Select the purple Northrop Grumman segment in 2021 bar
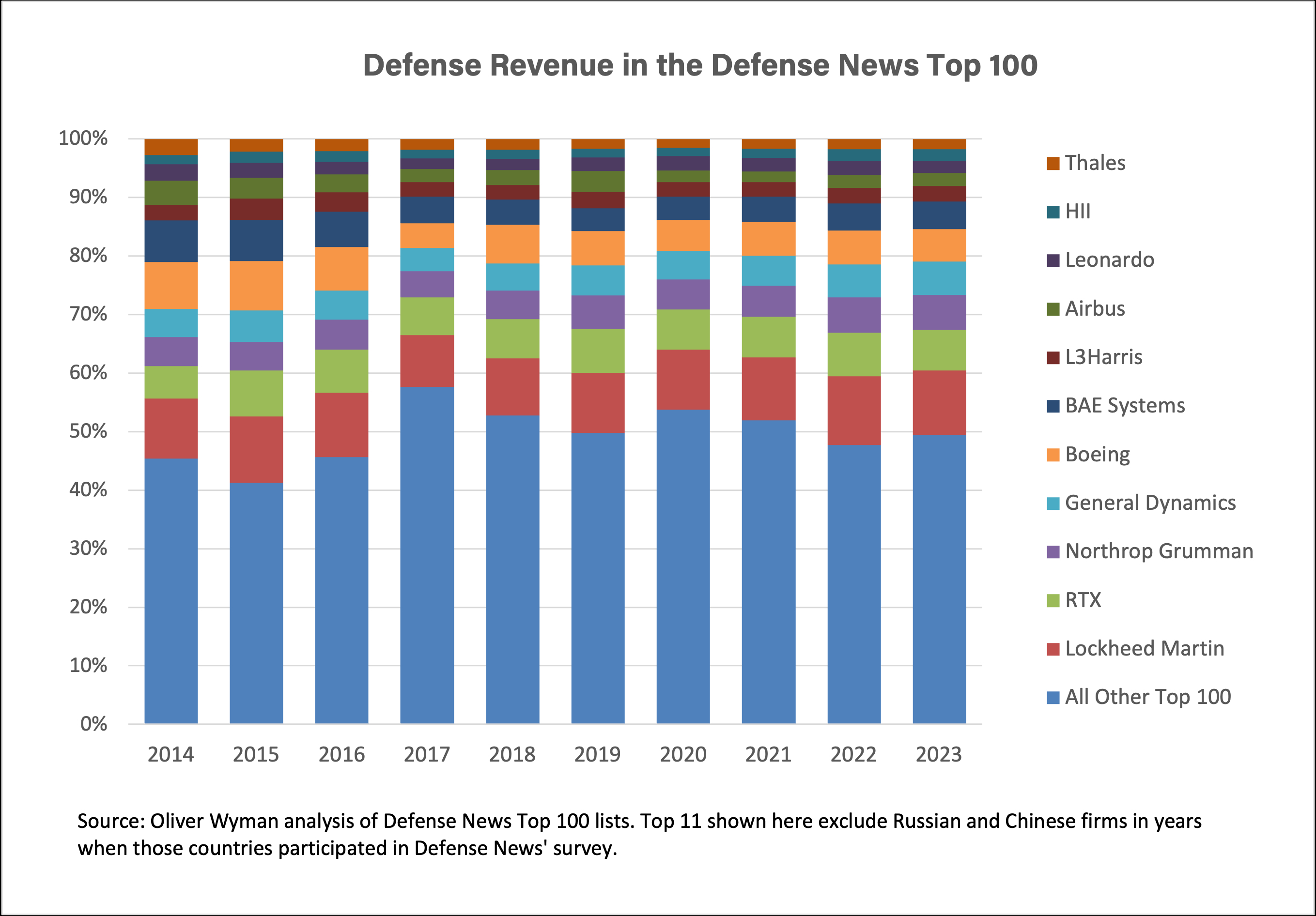The width and height of the screenshot is (1316, 916). click(769, 301)
